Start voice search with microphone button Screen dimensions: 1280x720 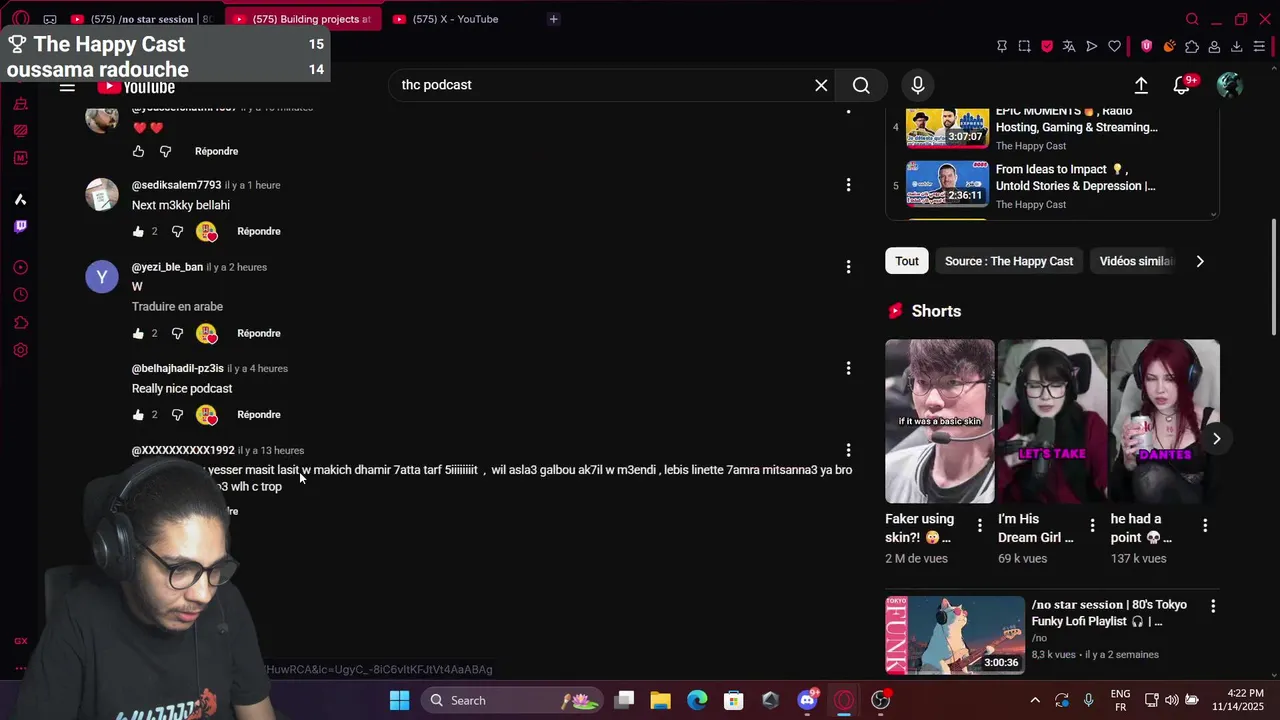point(918,85)
